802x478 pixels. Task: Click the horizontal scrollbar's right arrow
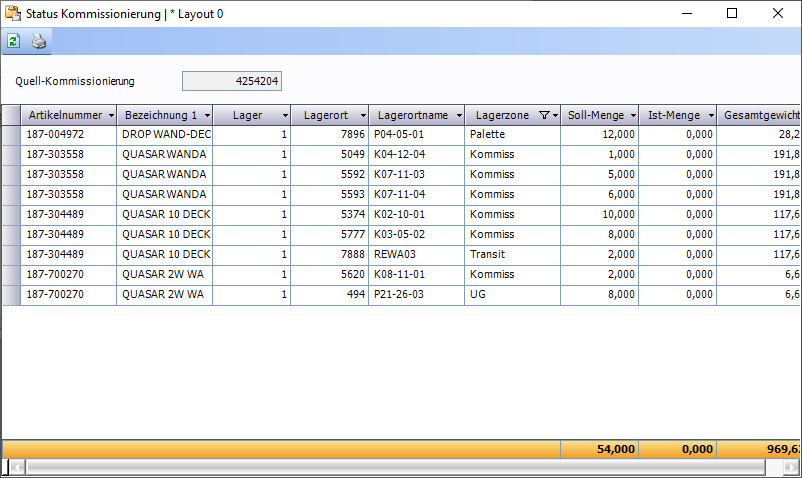click(791, 467)
